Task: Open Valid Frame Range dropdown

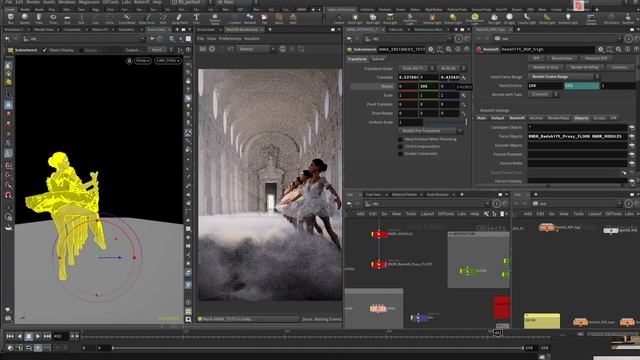Action: pos(564,77)
